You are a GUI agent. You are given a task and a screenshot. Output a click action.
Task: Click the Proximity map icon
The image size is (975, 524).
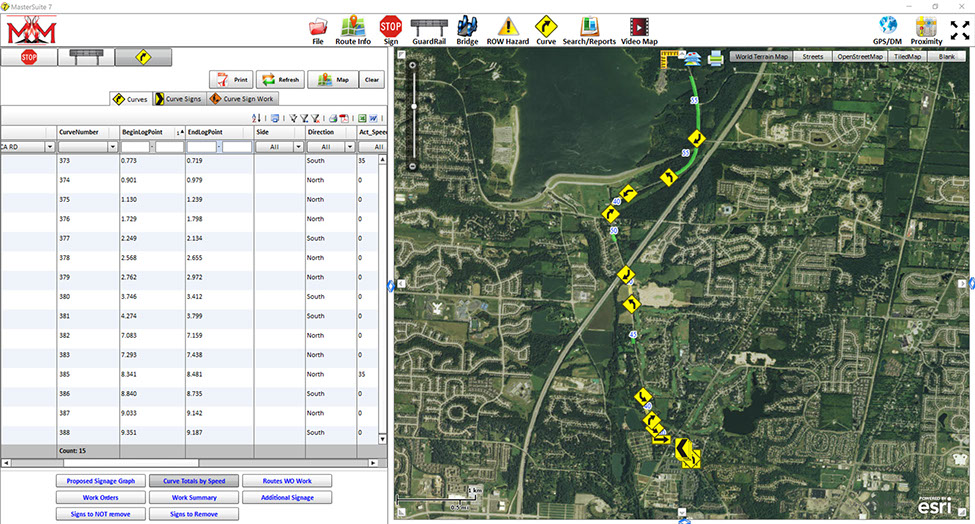(x=926, y=30)
